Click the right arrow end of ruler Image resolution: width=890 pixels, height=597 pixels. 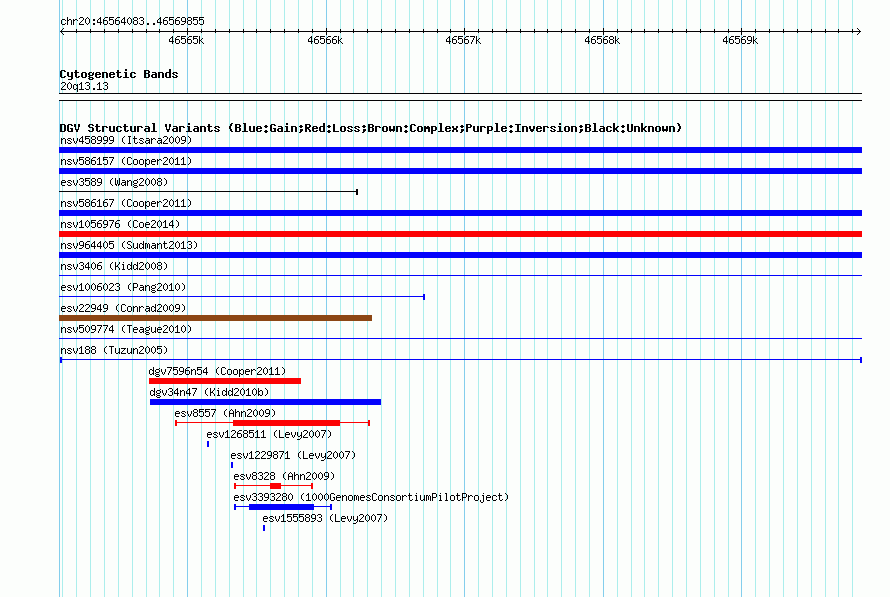(x=858, y=31)
